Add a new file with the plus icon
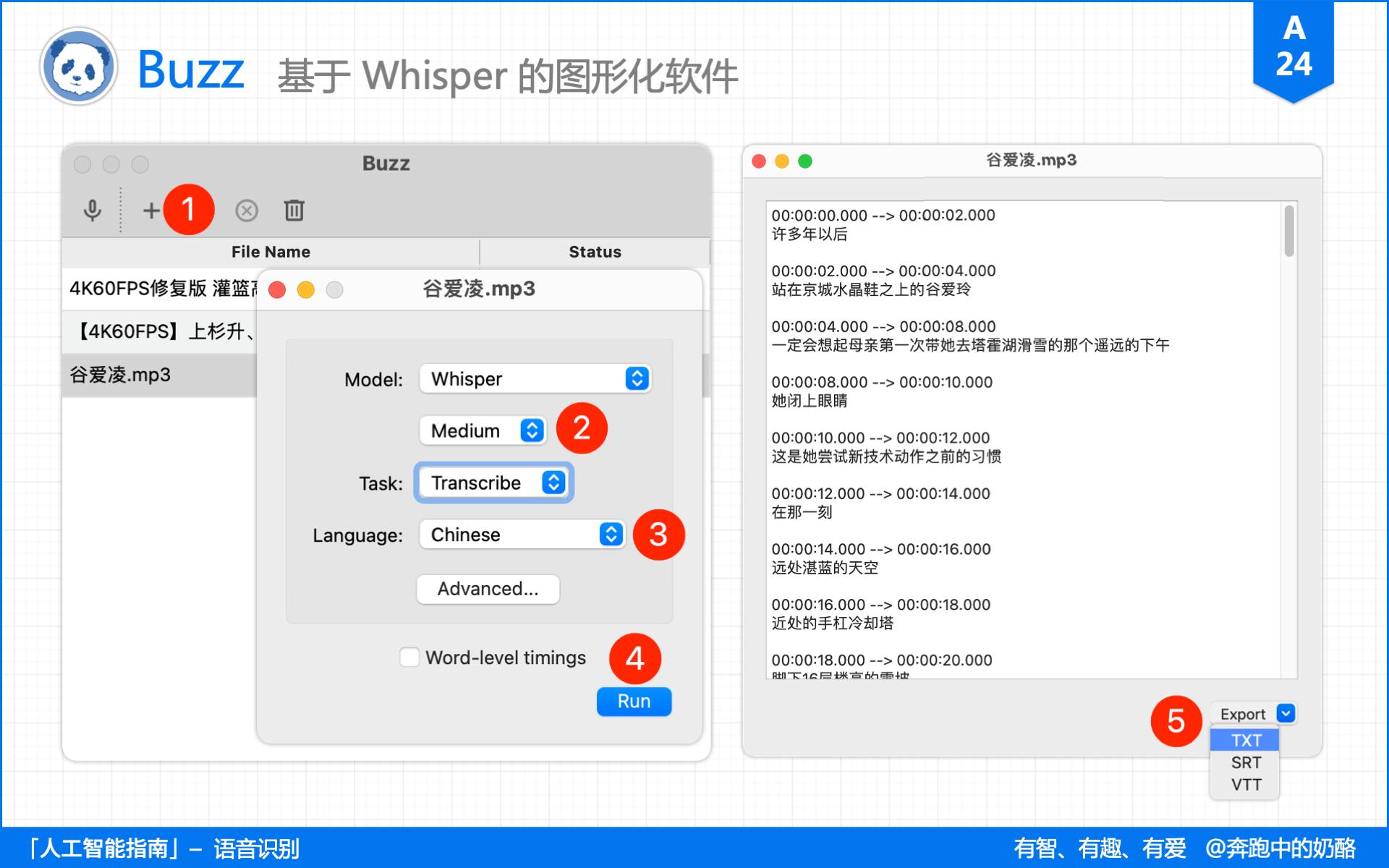Viewport: 1389px width, 868px height. [x=151, y=210]
